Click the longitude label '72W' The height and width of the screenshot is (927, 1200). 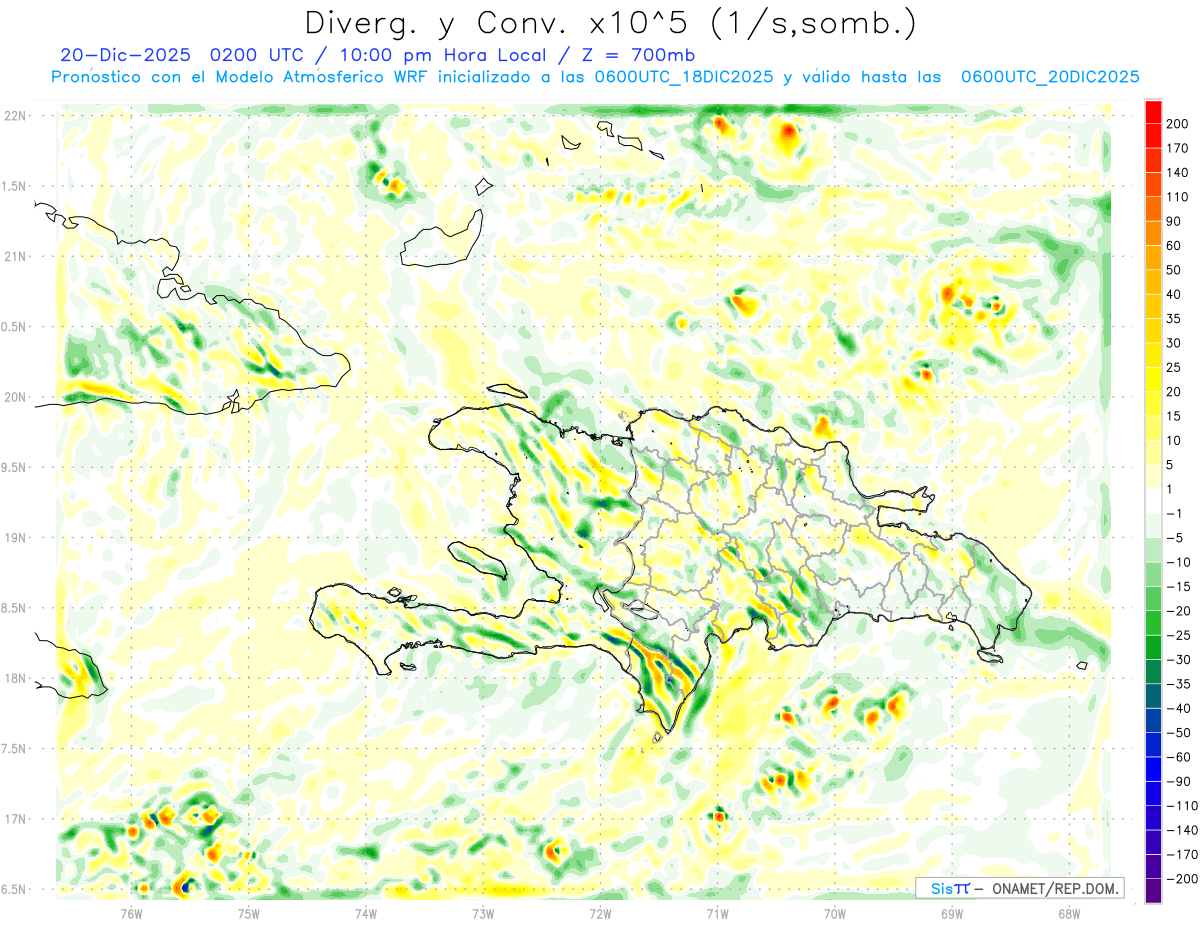coord(600,913)
